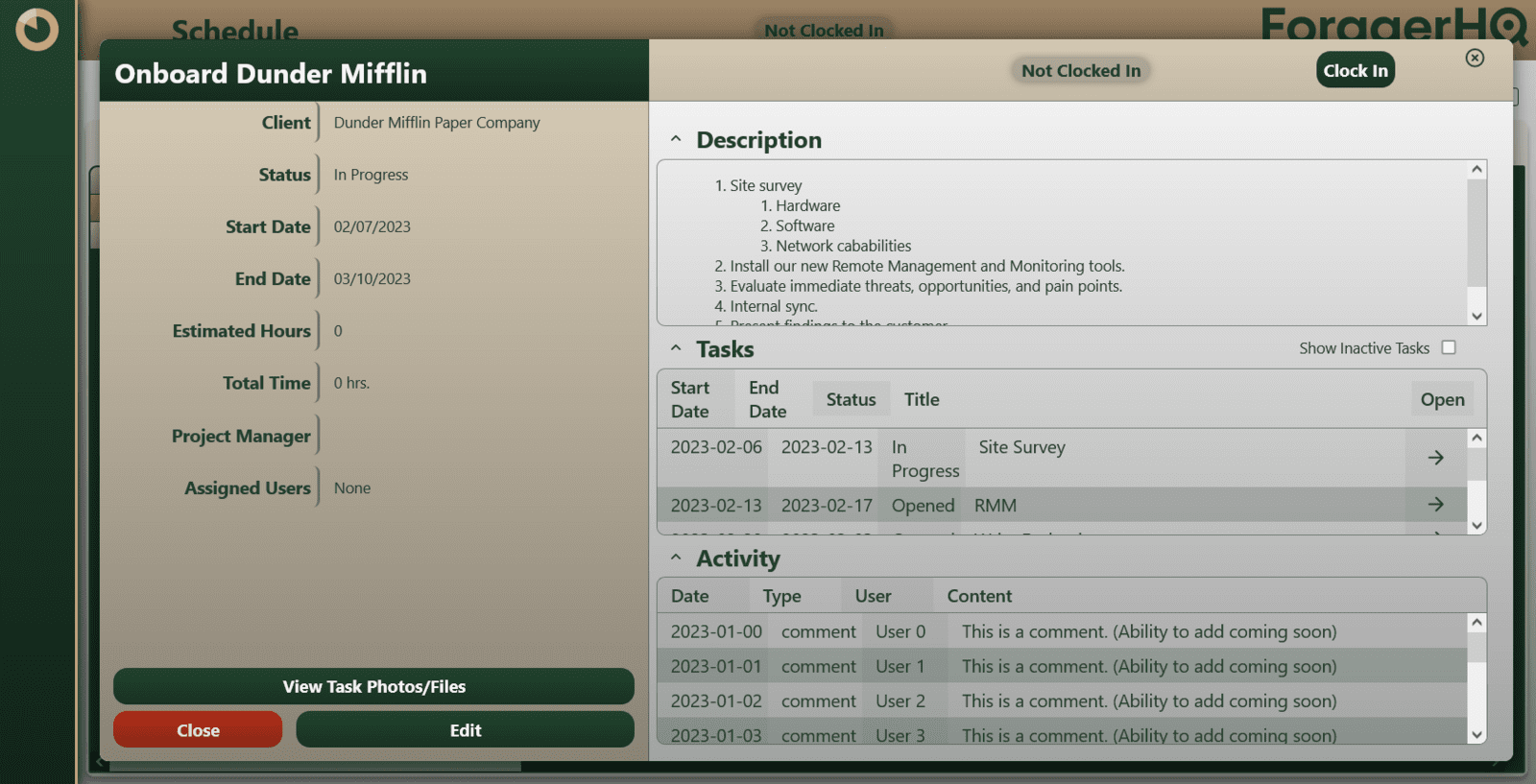Click the Clock In button

[x=1355, y=70]
